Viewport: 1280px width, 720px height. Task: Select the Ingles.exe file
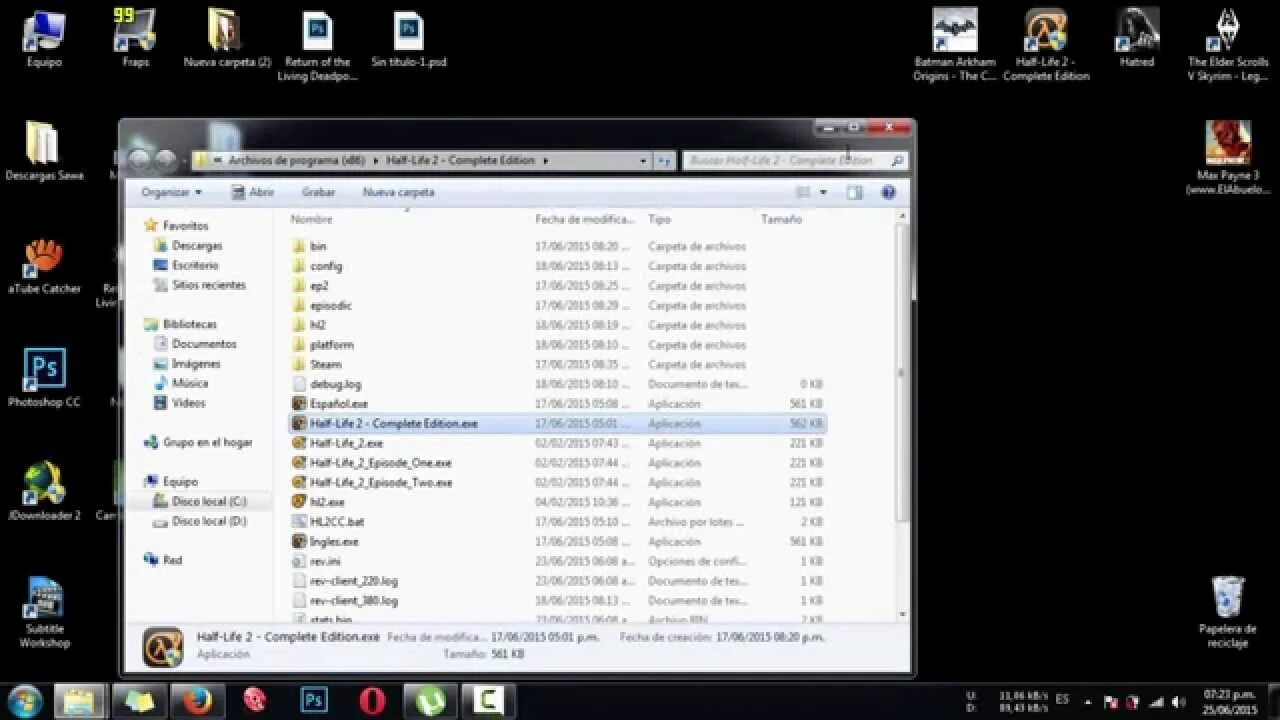[x=557, y=541]
